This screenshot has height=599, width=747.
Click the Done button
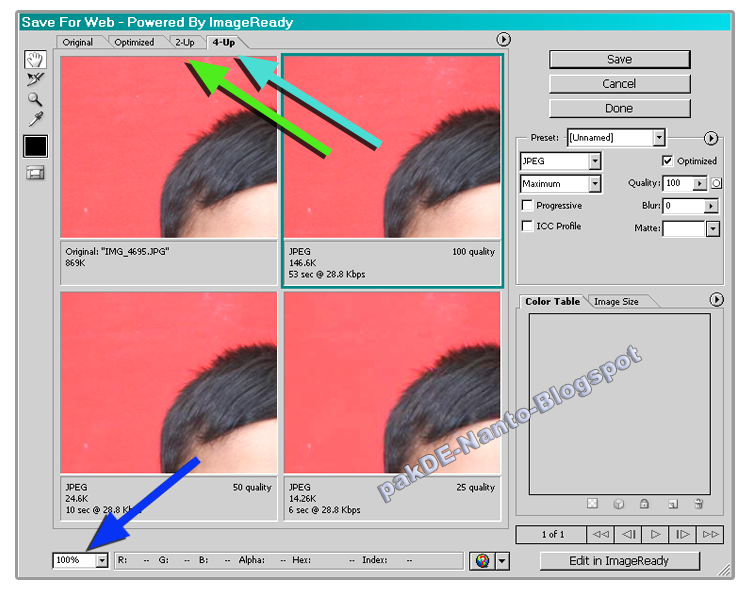(x=619, y=109)
